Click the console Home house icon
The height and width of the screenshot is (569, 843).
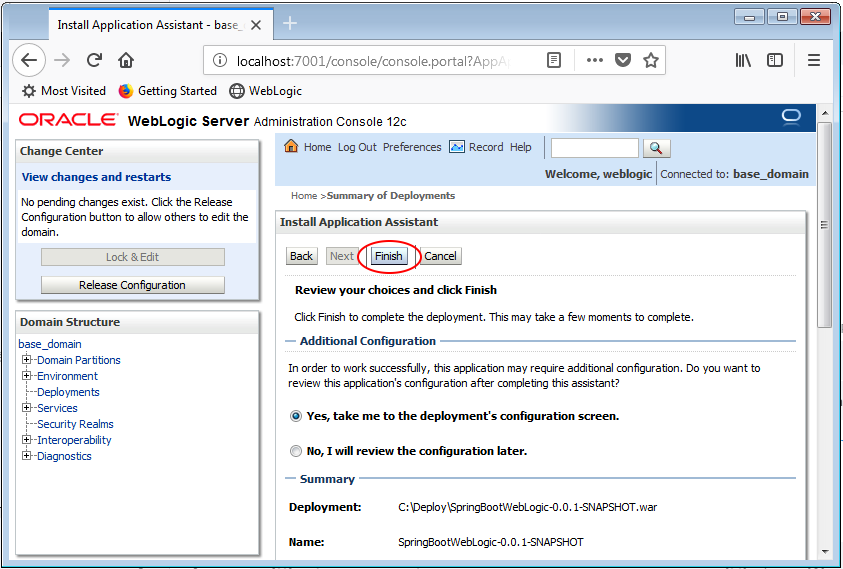pos(291,146)
